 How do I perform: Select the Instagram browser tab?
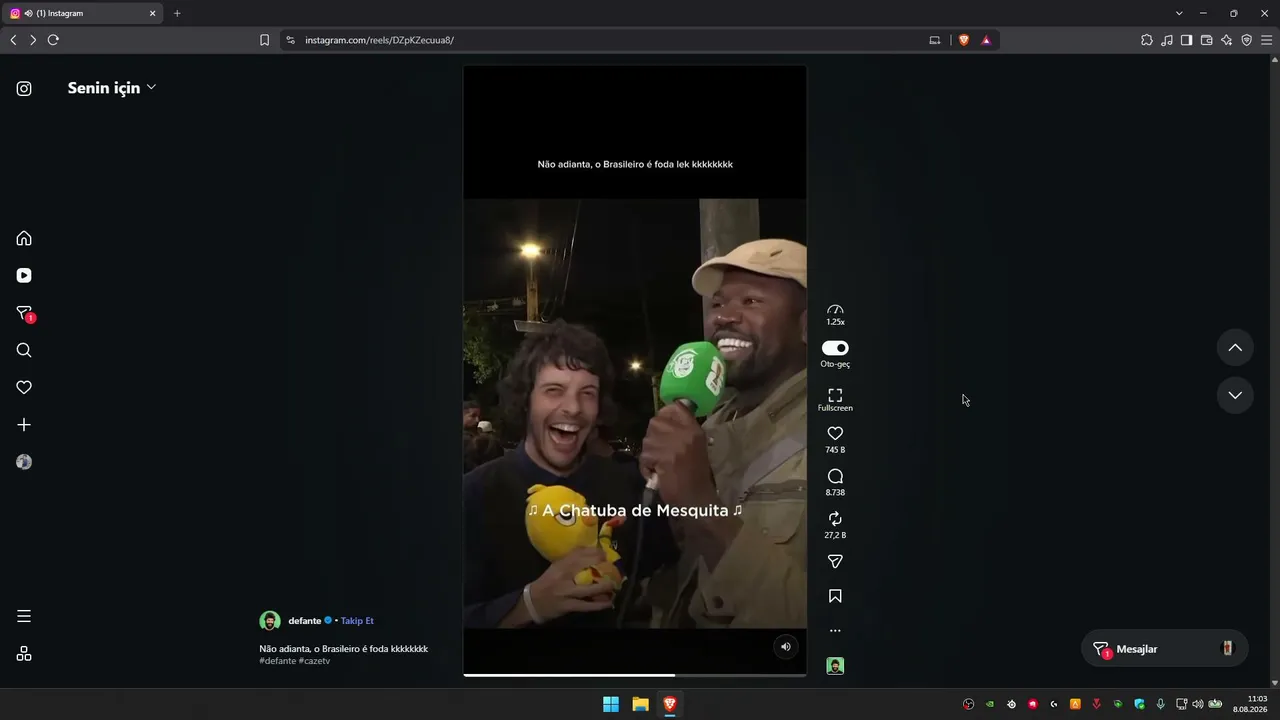pos(83,13)
